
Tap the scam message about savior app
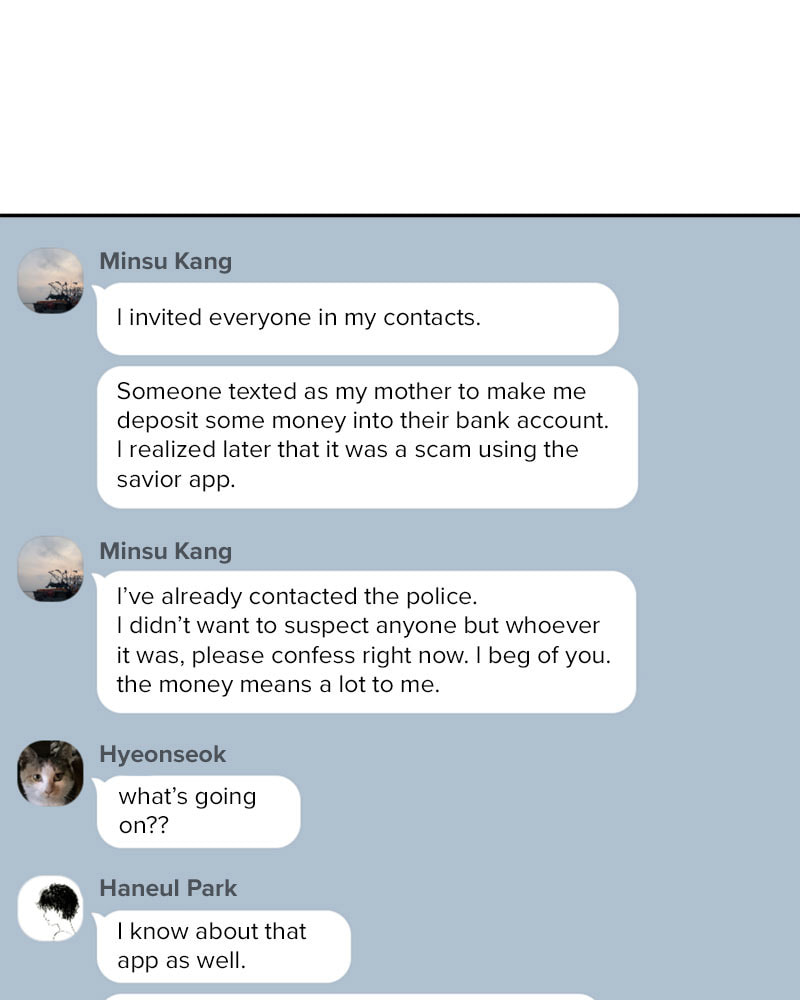pos(367,437)
